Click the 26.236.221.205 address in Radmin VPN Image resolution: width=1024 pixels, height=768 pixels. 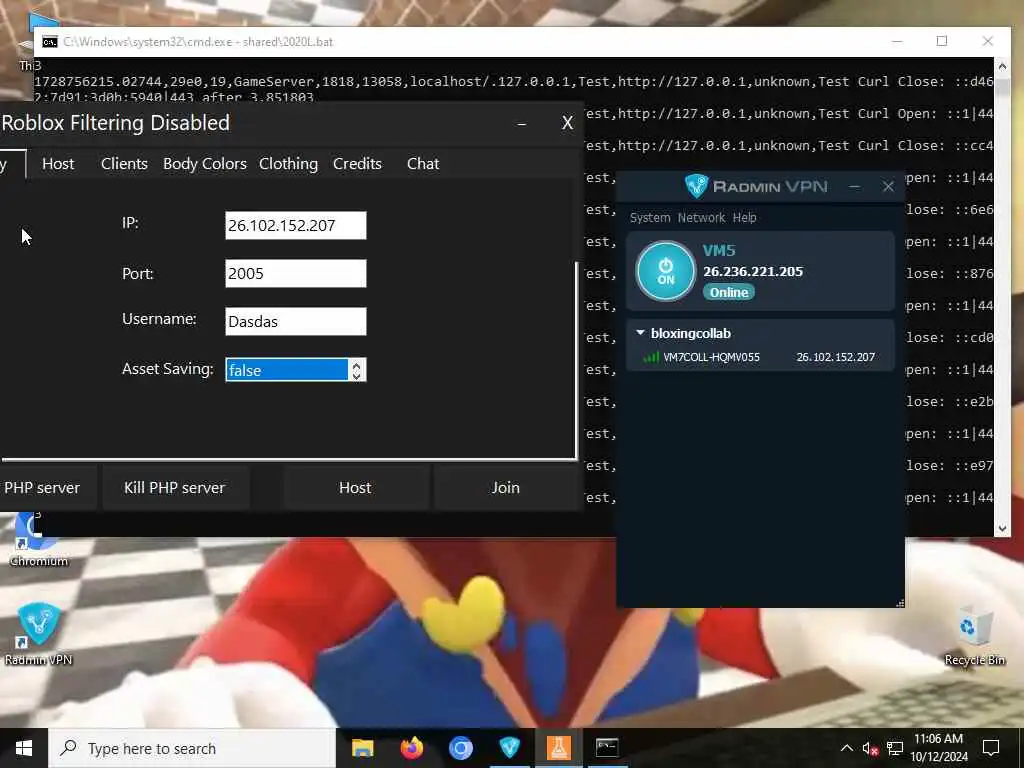pos(753,272)
